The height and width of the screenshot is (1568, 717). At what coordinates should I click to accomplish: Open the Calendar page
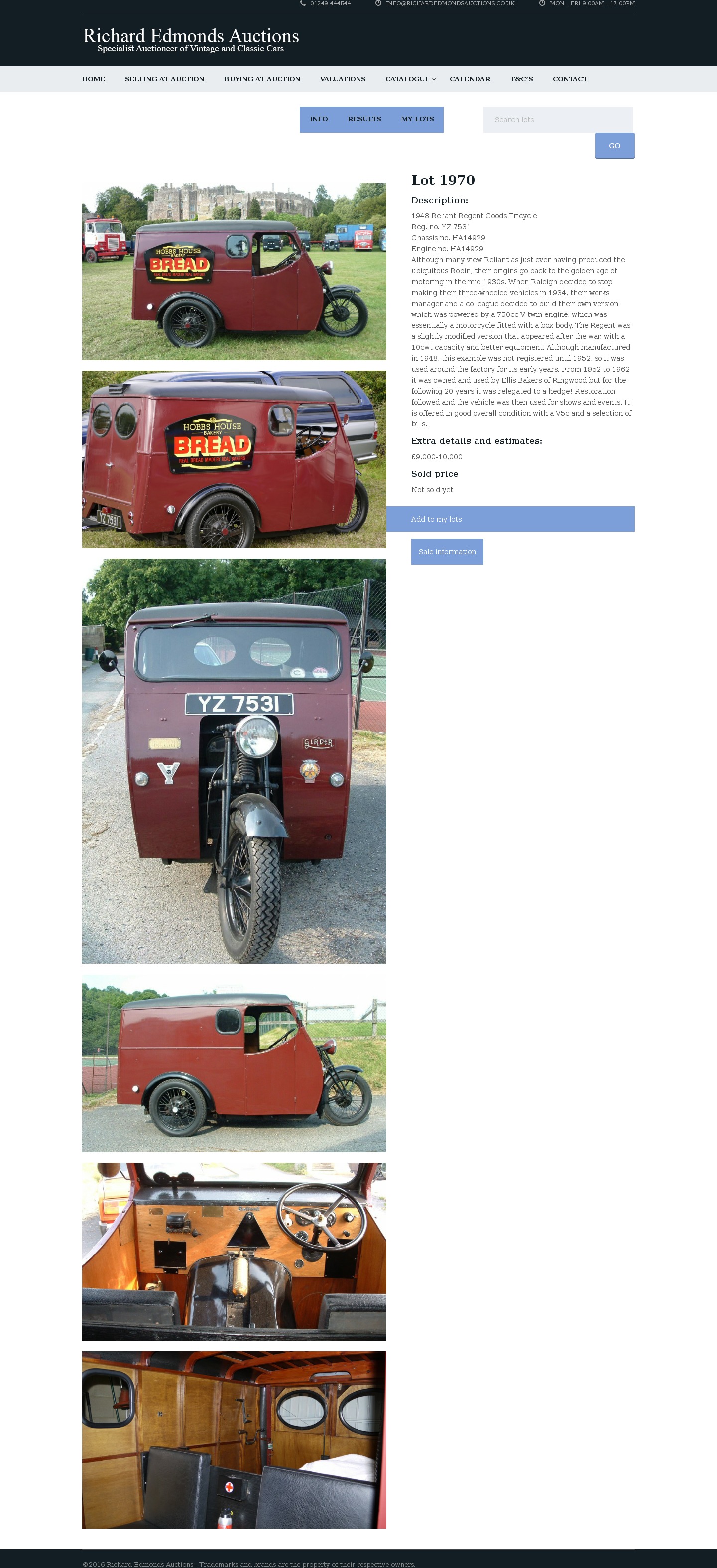click(x=470, y=79)
